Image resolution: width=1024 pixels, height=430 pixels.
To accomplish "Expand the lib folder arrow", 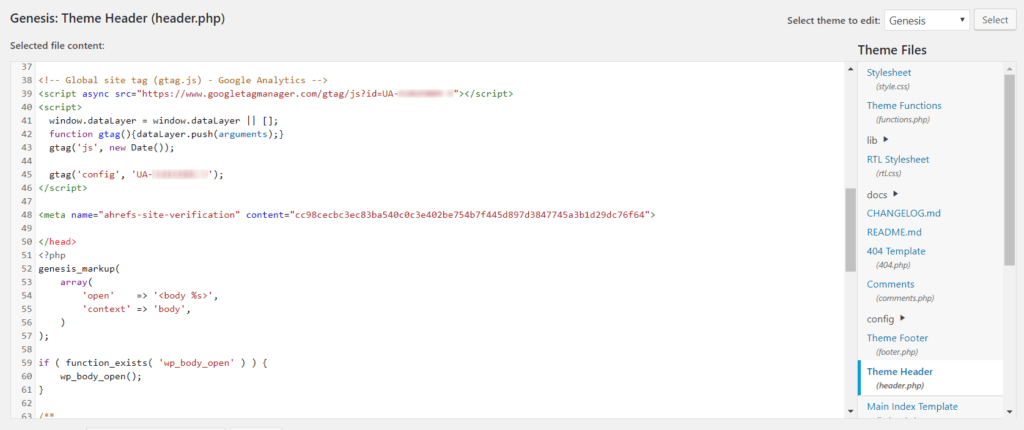I will click(x=886, y=139).
